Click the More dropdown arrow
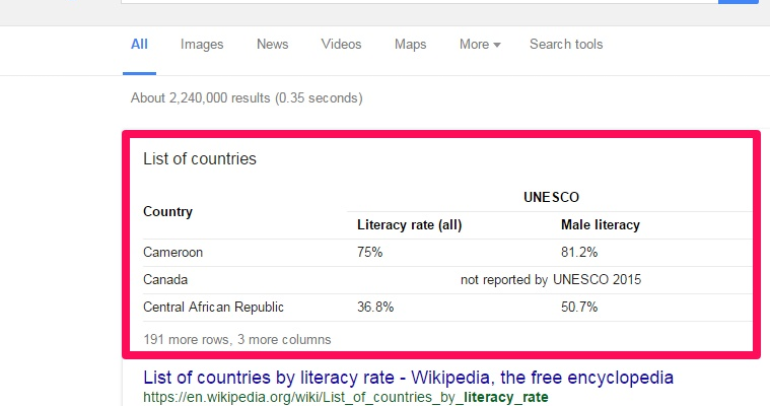 497,45
